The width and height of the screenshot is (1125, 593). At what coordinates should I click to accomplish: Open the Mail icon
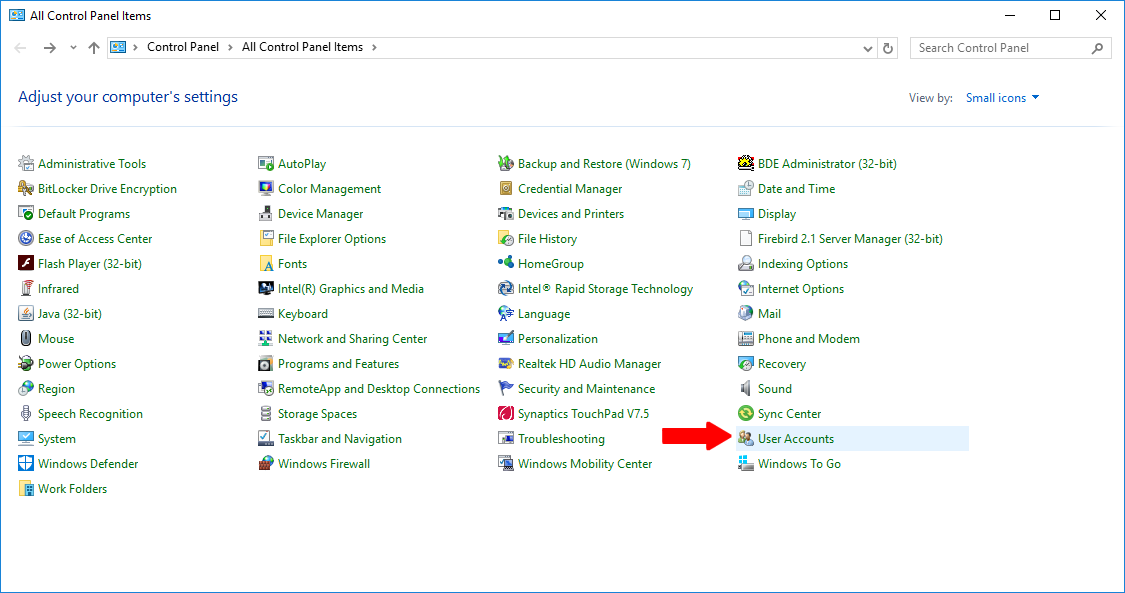click(x=746, y=314)
